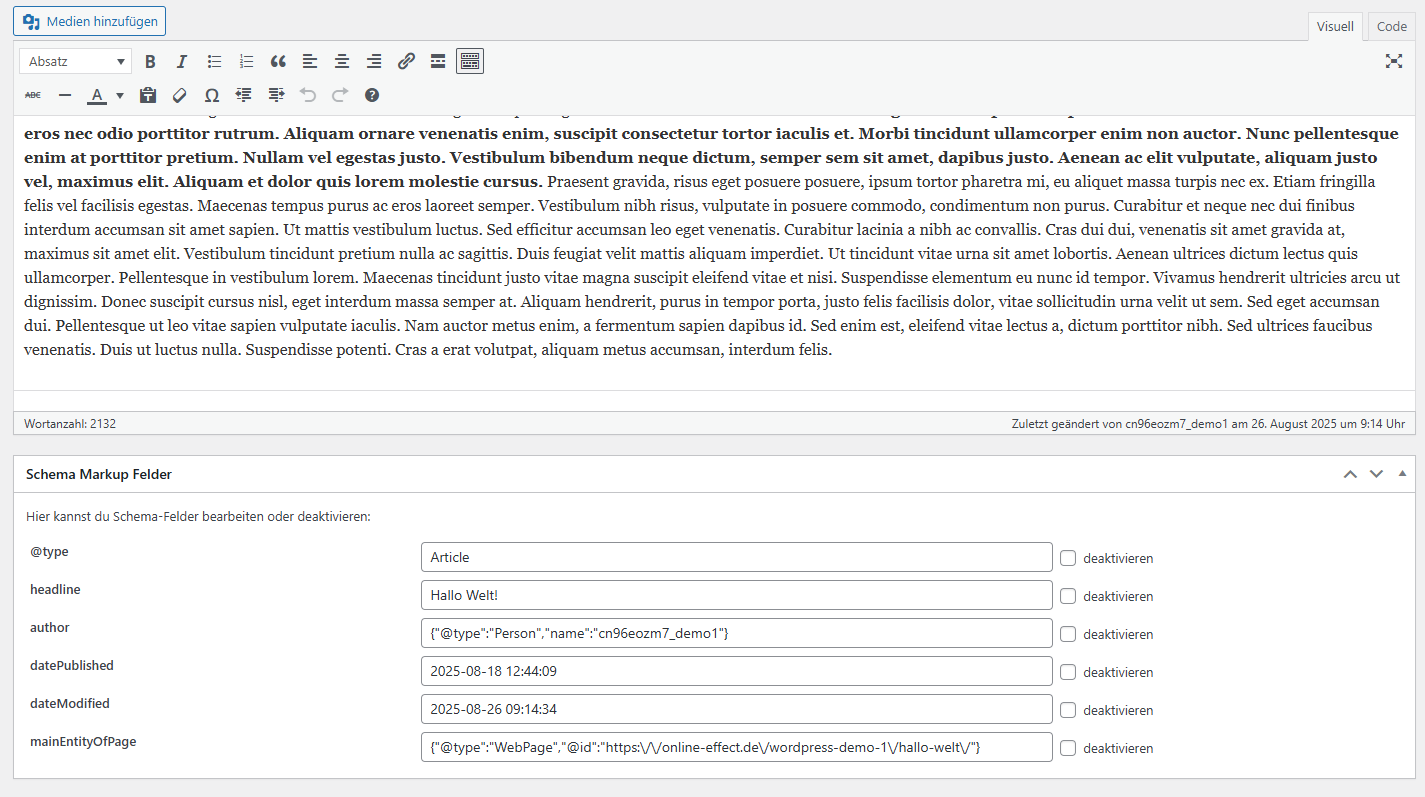
Task: Insert a blockquote using the quote icon
Action: point(278,62)
